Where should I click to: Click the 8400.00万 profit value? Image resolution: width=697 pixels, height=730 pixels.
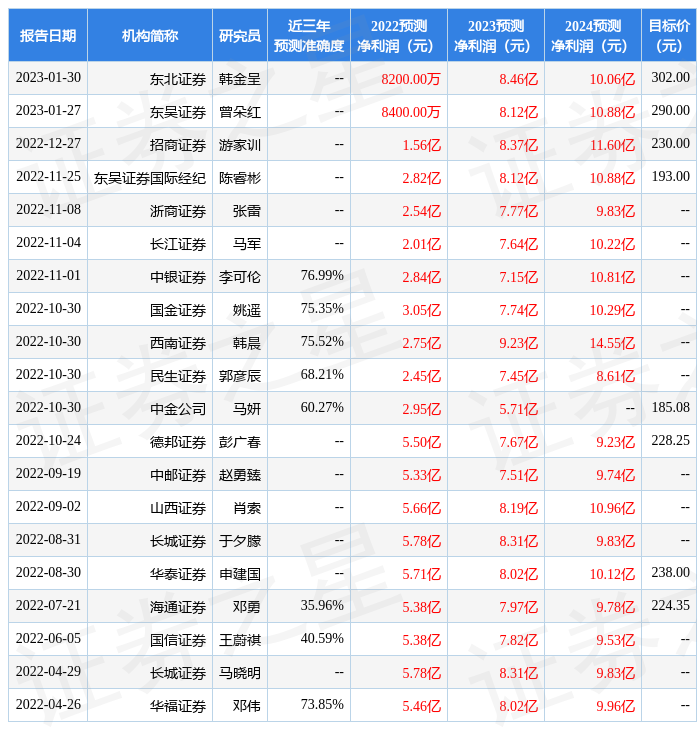pos(411,112)
